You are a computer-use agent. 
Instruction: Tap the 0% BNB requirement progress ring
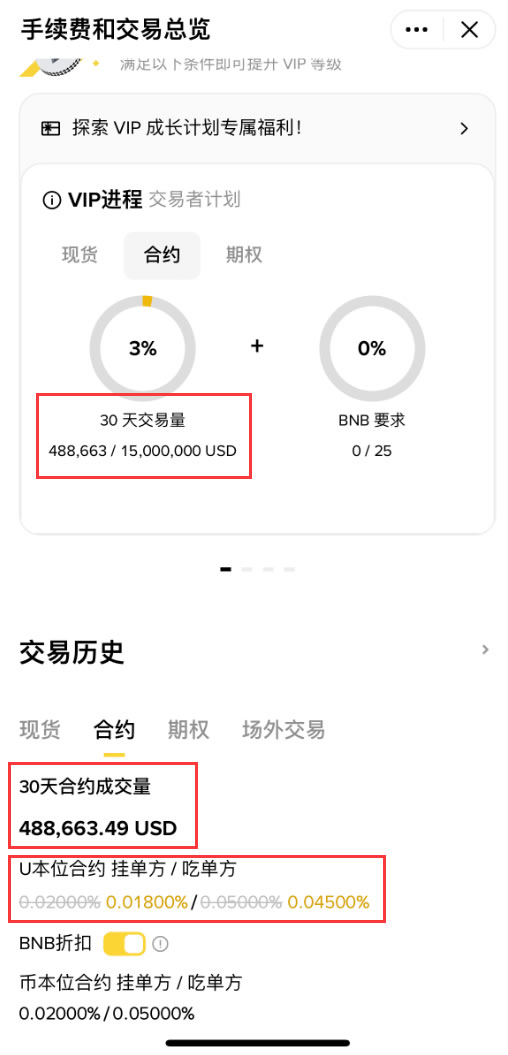pos(372,349)
